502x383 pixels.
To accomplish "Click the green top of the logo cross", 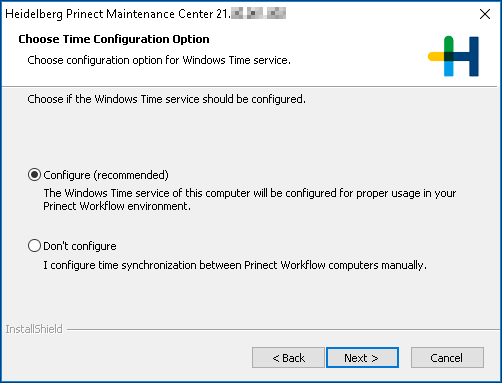I will pyautogui.click(x=449, y=43).
